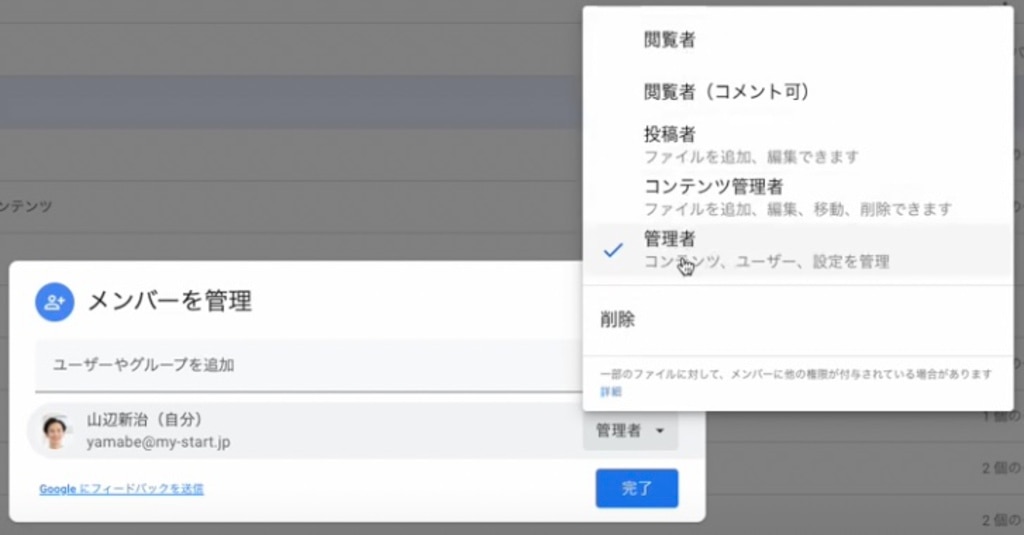The height and width of the screenshot is (535, 1024).
Task: Open the Google にフィードバックを送信 link
Action: tap(121, 489)
